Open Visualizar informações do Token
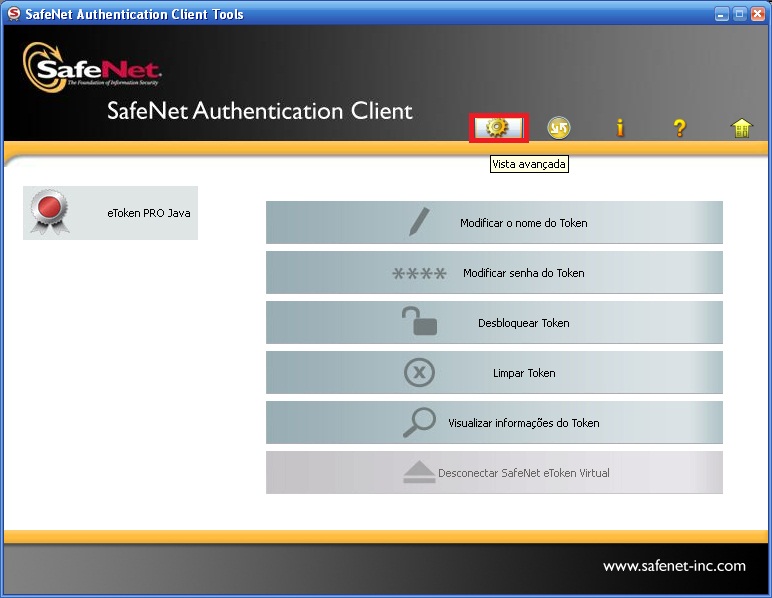The width and height of the screenshot is (772, 598). click(494, 423)
